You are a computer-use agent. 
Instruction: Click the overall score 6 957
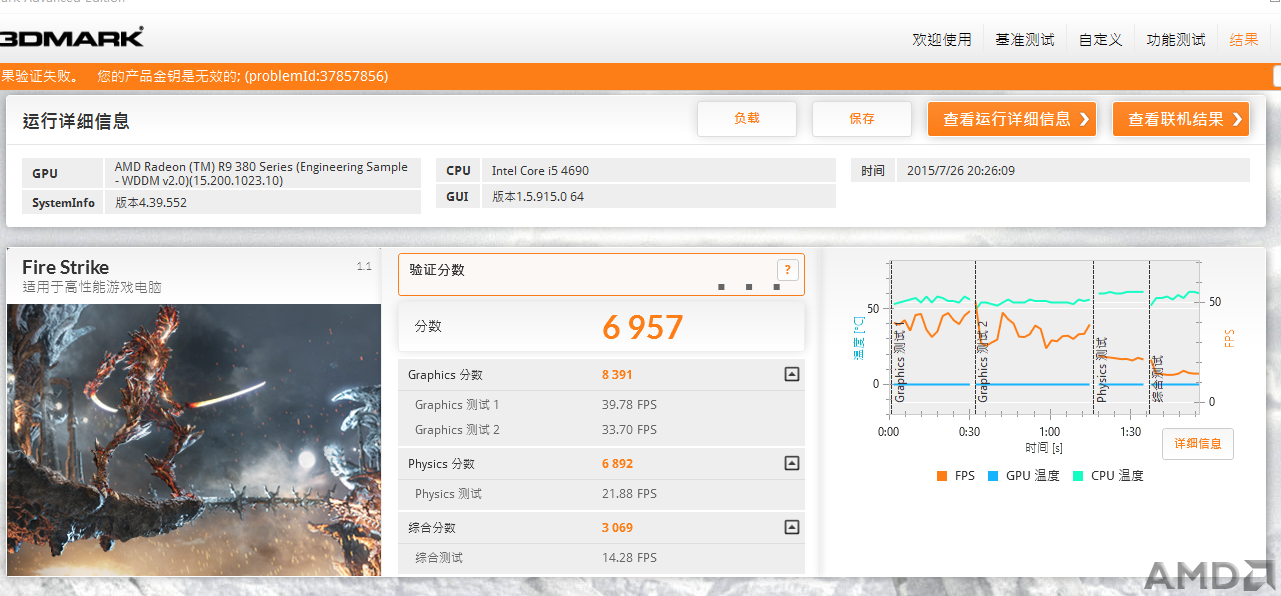643,327
